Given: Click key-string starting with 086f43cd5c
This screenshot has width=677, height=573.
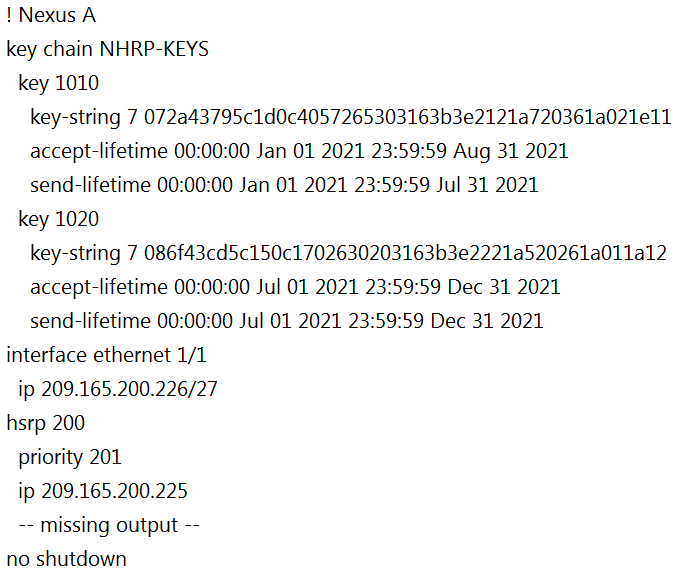Looking at the screenshot, I should [x=348, y=253].
